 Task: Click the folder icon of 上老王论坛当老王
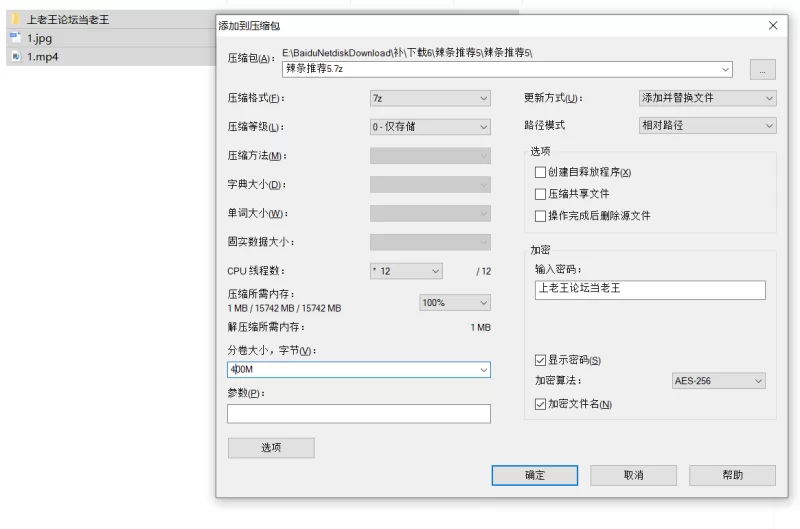coord(16,19)
